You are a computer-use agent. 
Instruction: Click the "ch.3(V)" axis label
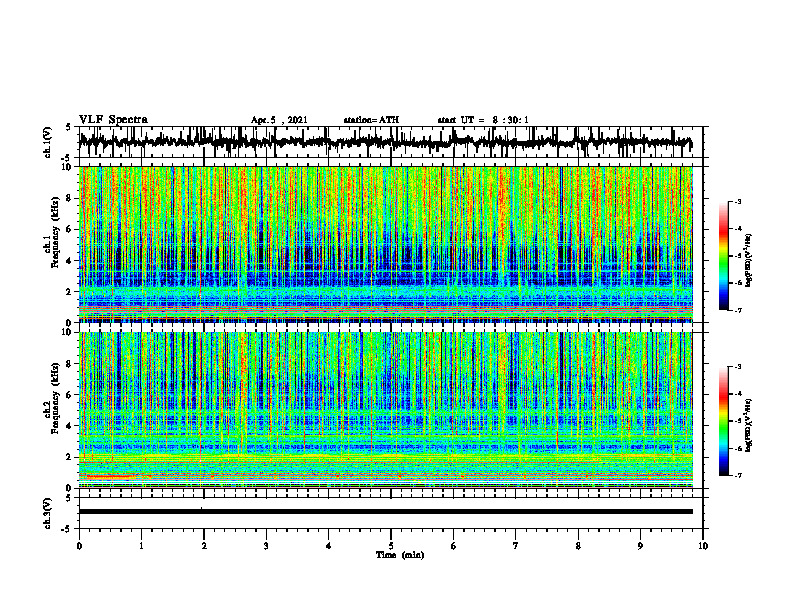click(49, 513)
